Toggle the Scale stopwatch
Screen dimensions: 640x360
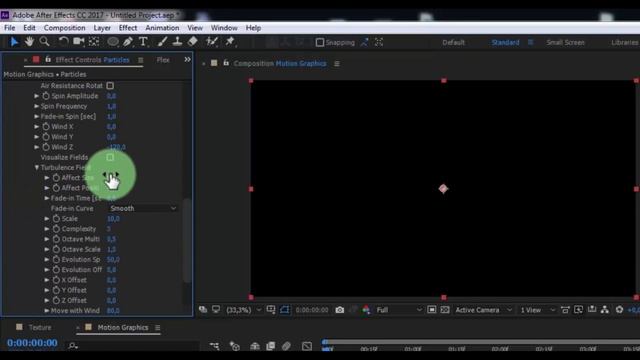(x=56, y=219)
